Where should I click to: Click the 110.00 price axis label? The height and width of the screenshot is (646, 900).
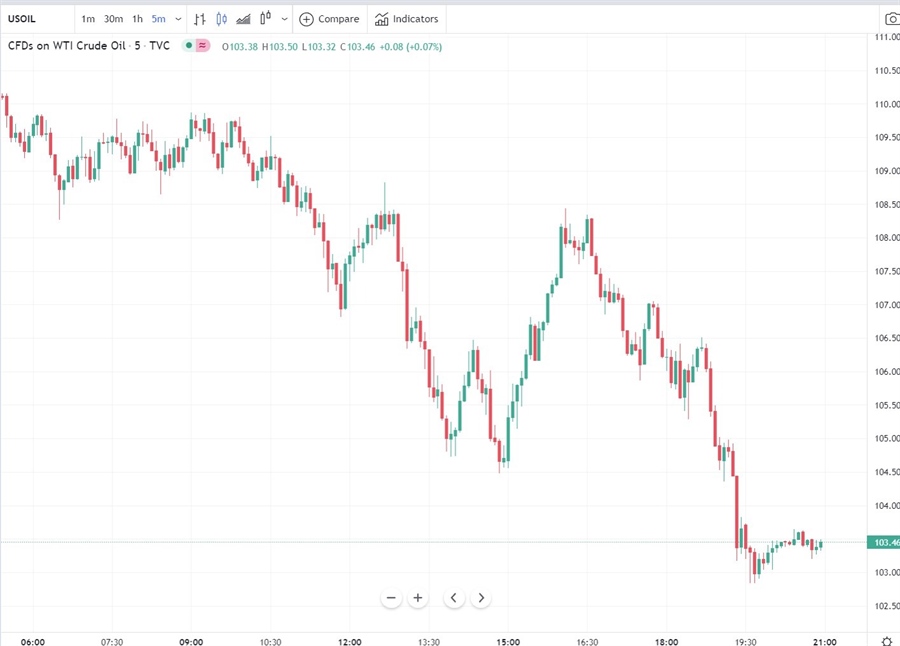pos(887,104)
